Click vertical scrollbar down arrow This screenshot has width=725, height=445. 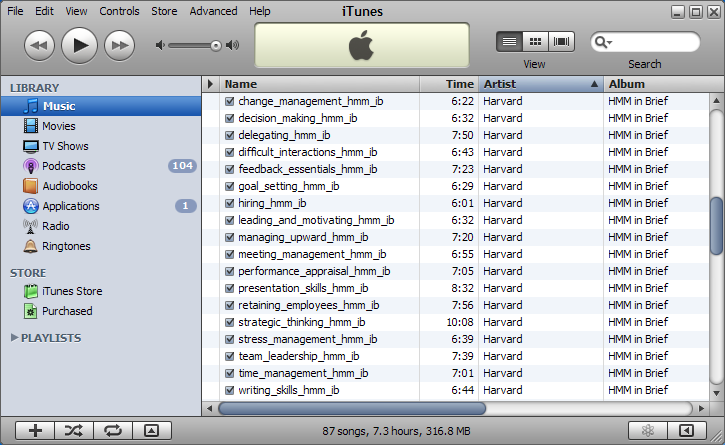click(716, 393)
